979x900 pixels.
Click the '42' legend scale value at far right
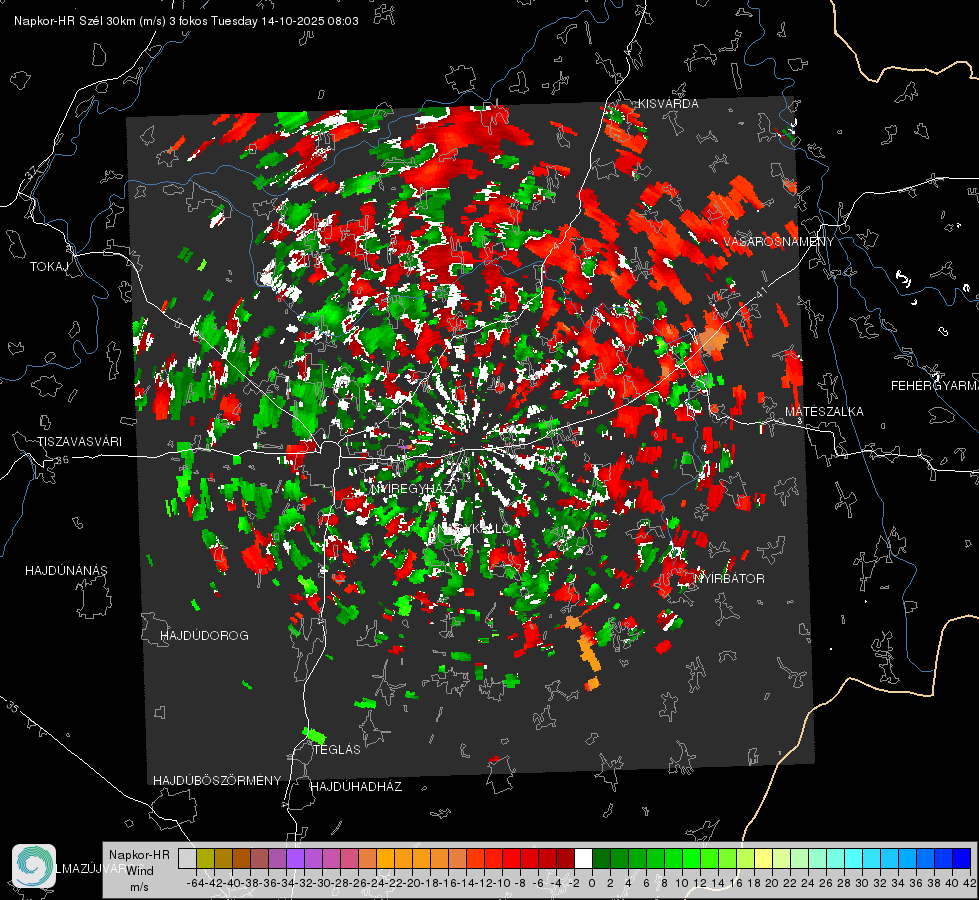click(969, 883)
